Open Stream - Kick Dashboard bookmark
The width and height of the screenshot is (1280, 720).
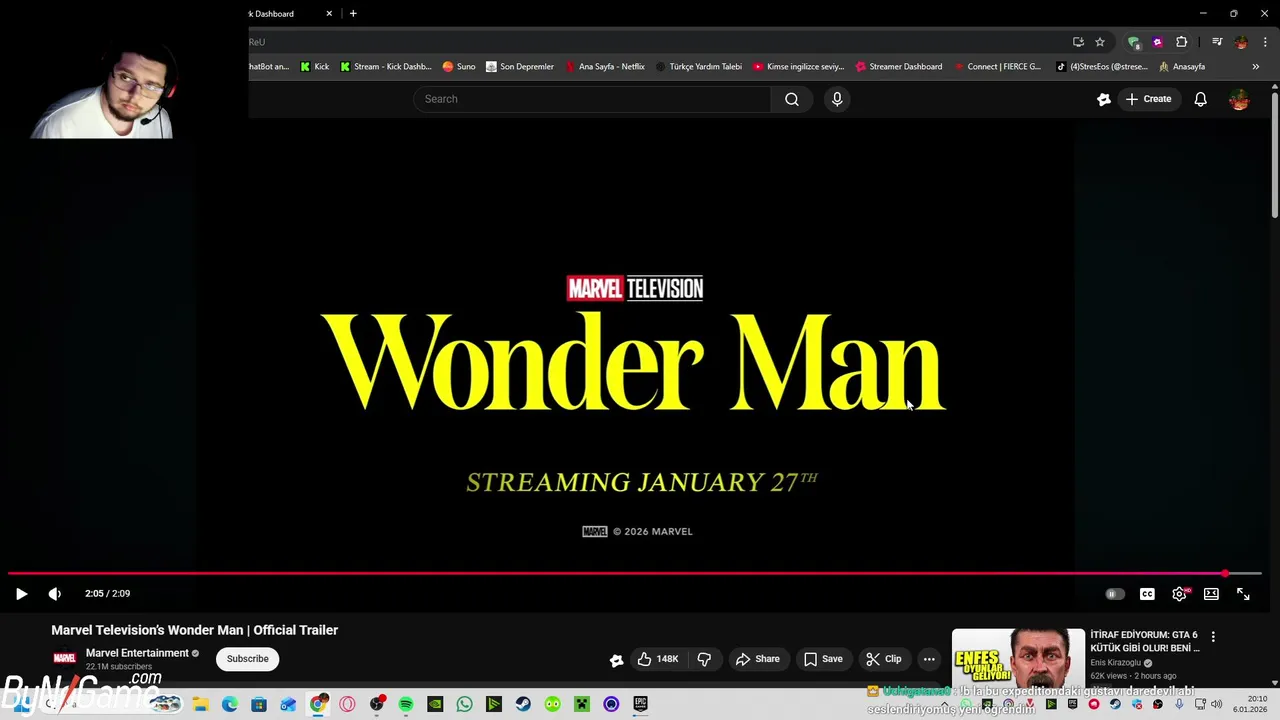point(385,67)
